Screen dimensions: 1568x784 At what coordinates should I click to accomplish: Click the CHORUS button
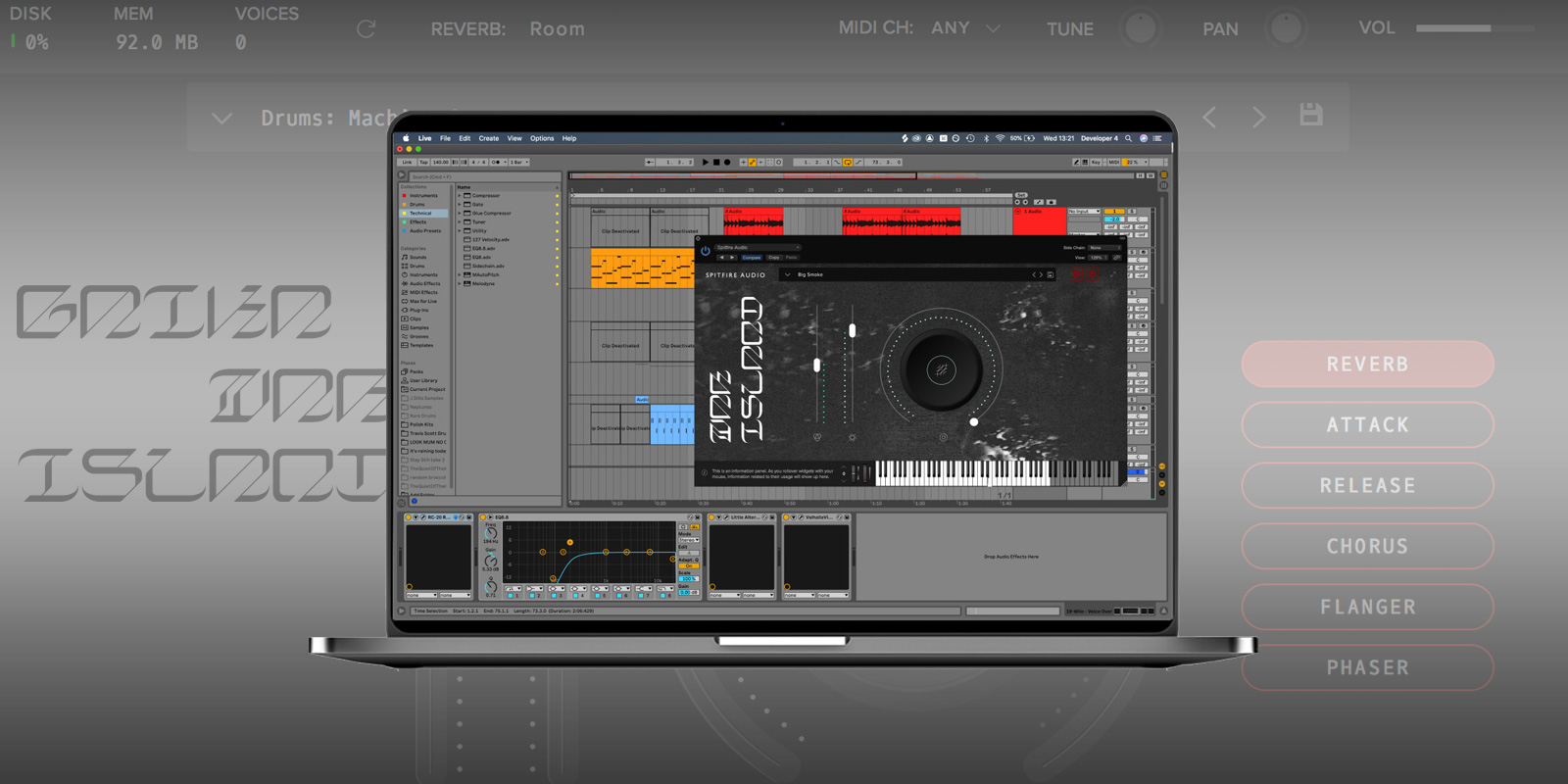[x=1368, y=547]
